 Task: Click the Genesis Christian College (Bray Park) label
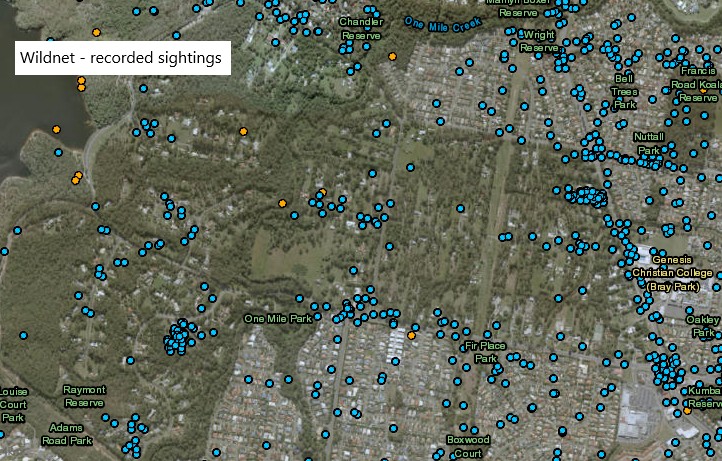pos(672,273)
